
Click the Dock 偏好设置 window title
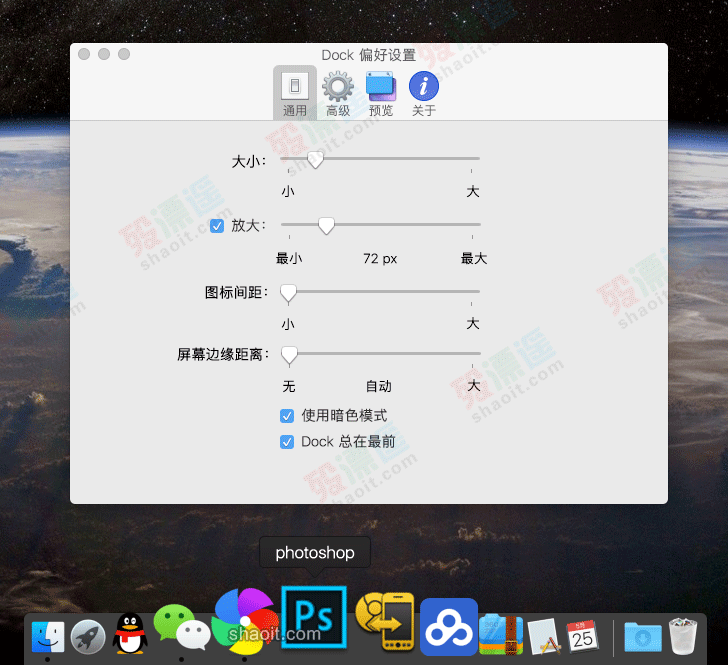coord(369,55)
